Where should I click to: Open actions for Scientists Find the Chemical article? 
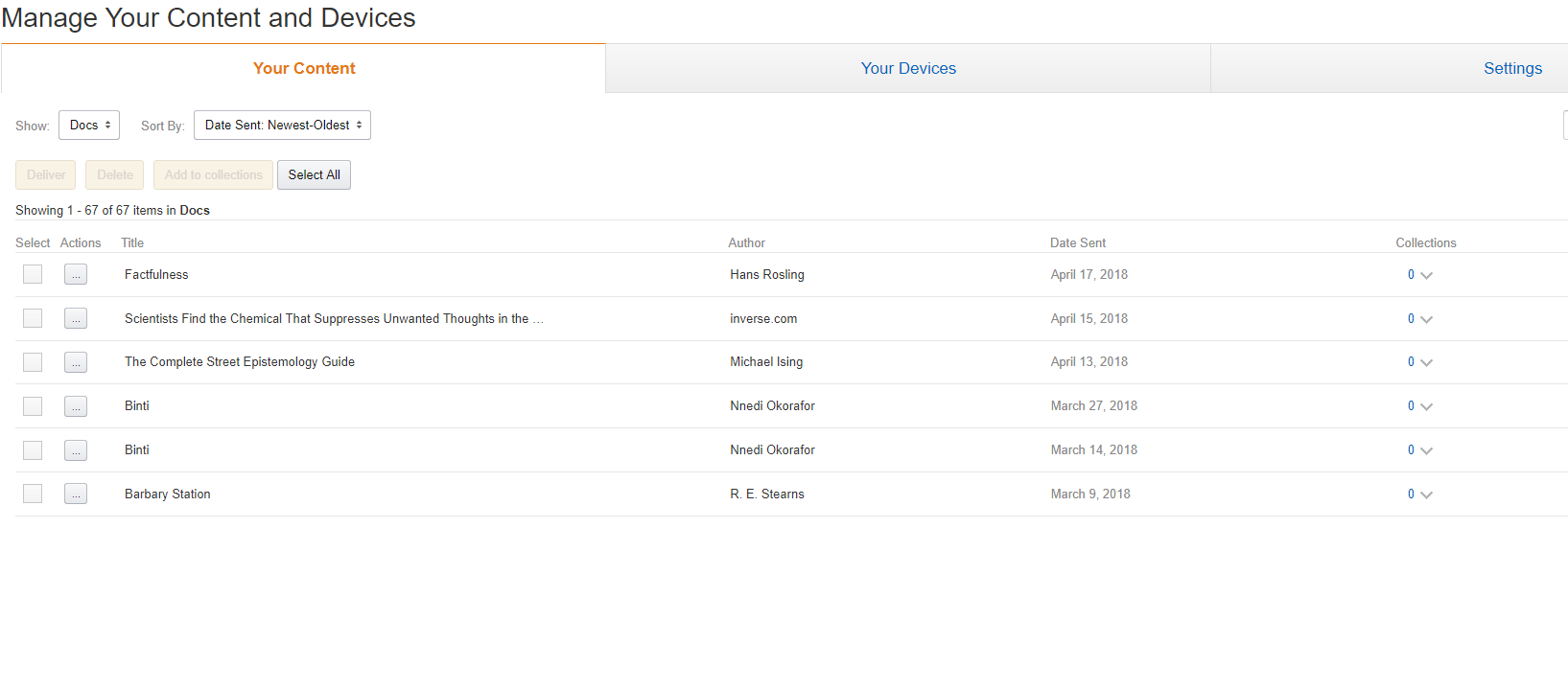coord(76,319)
